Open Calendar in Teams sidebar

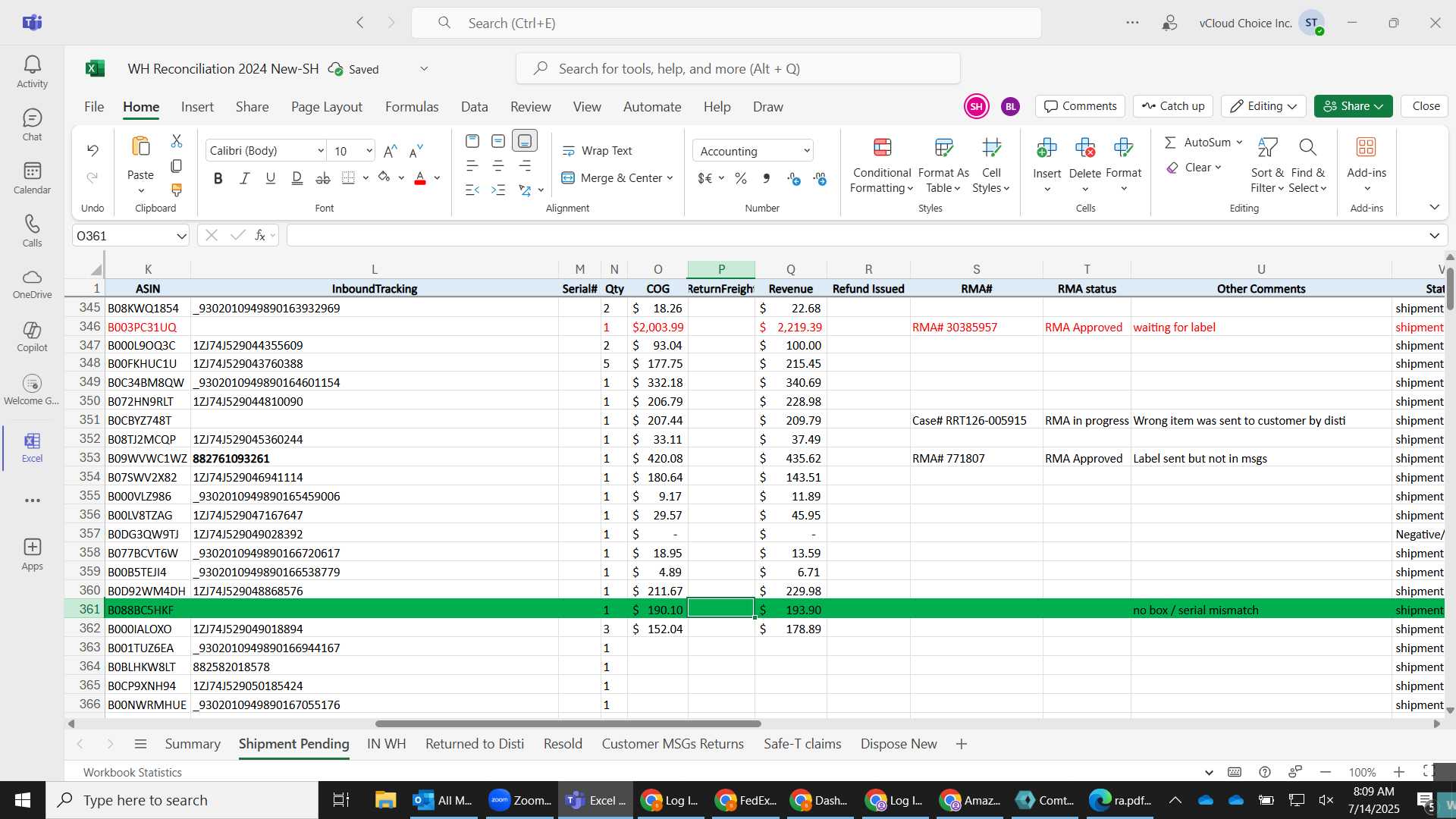(x=32, y=178)
